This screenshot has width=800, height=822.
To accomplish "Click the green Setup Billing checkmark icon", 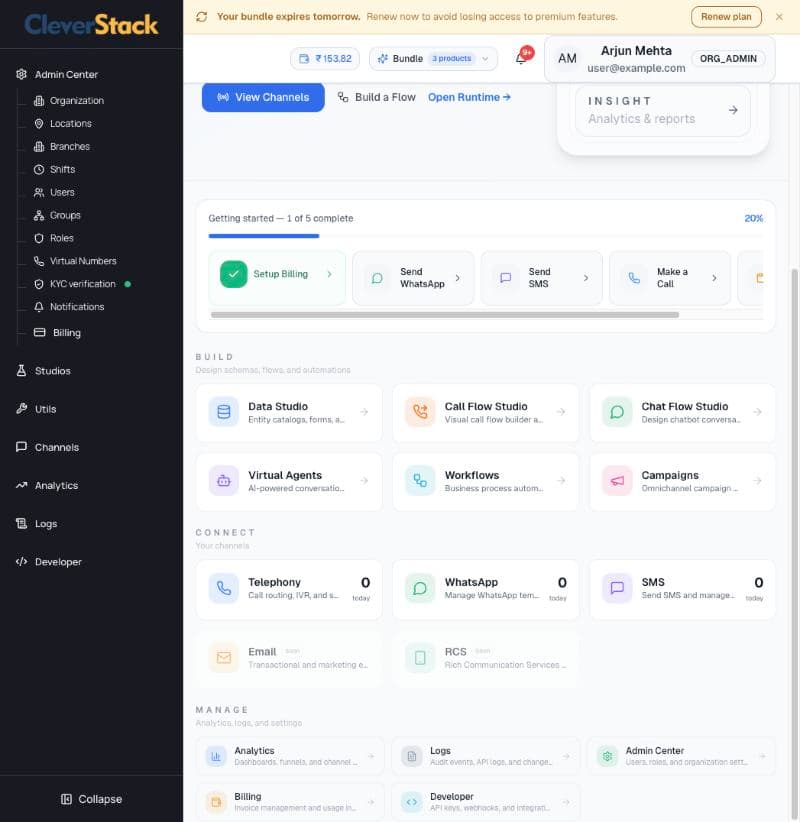I will pyautogui.click(x=234, y=274).
